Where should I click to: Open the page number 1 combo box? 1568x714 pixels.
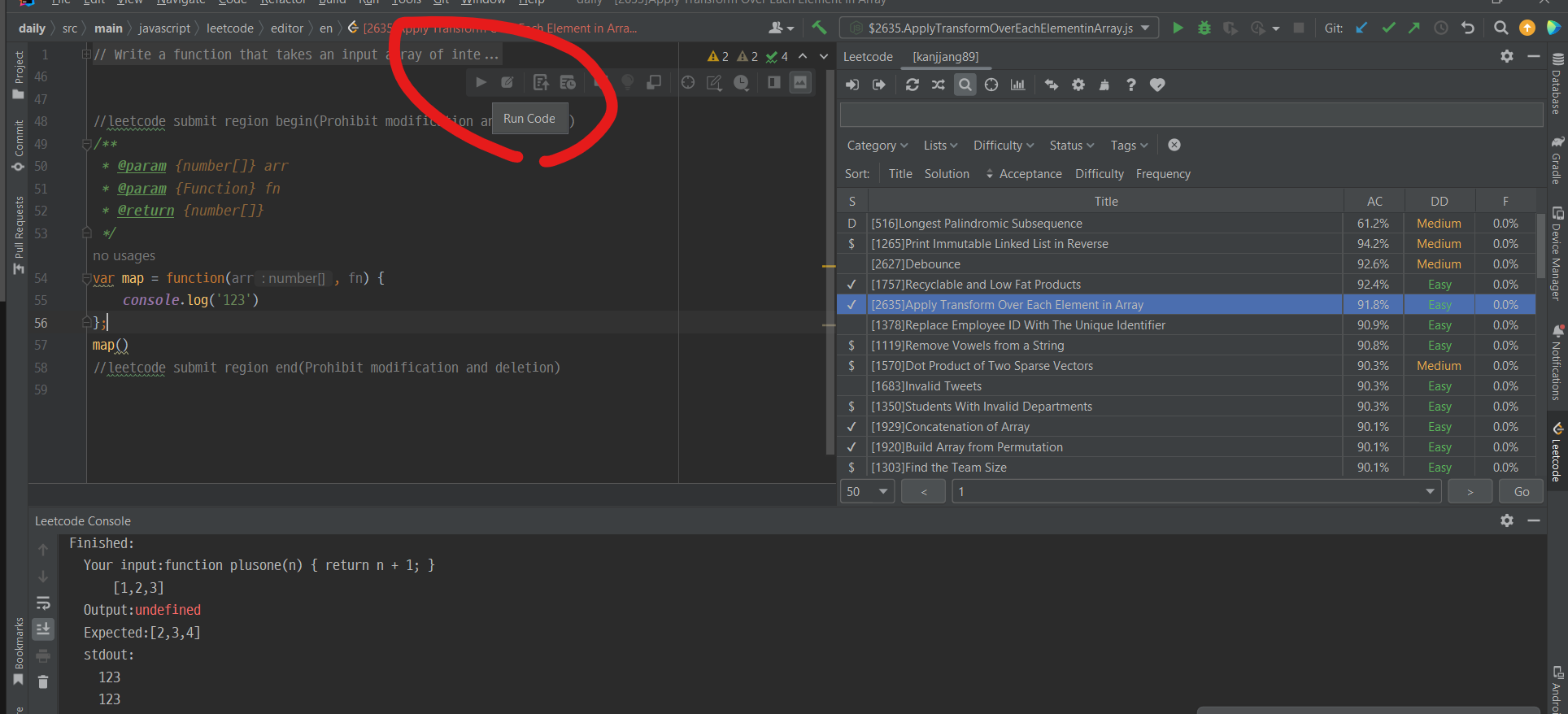[1196, 491]
